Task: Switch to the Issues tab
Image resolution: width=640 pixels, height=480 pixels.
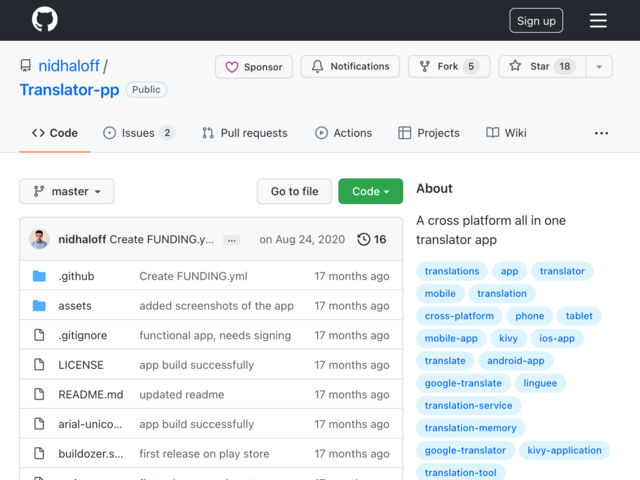Action: coord(139,133)
